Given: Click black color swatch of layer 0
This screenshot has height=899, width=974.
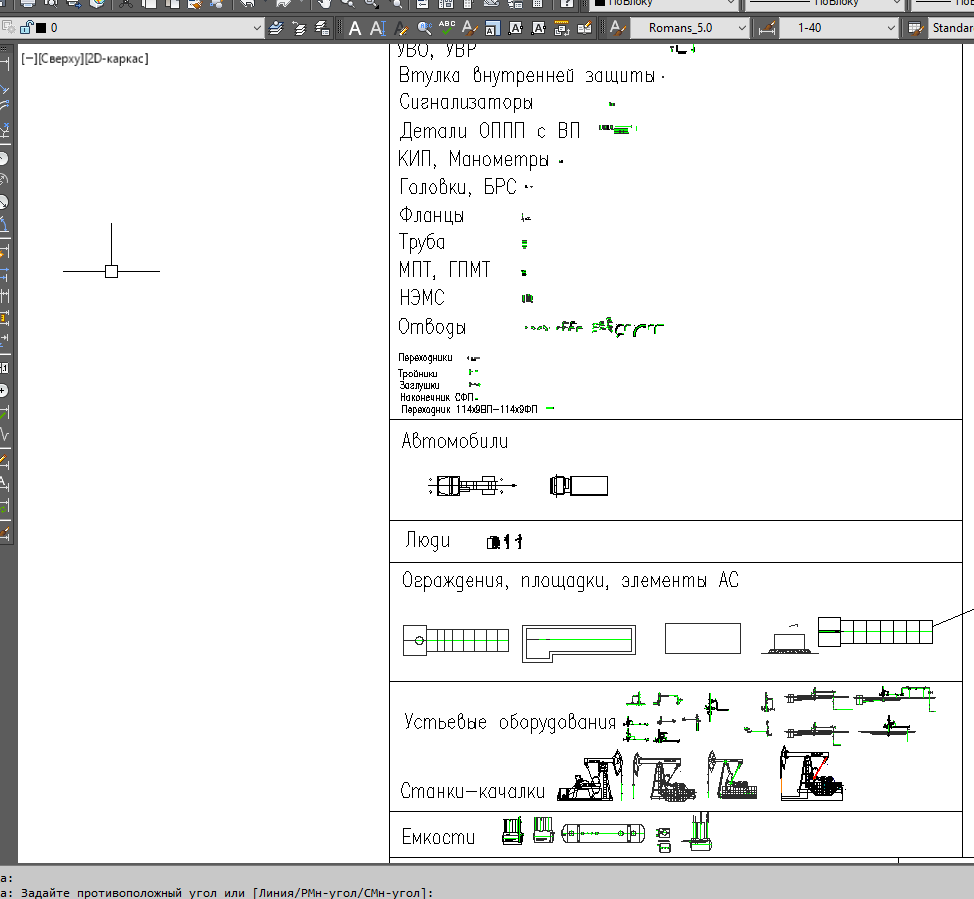Looking at the screenshot, I should tap(41, 28).
